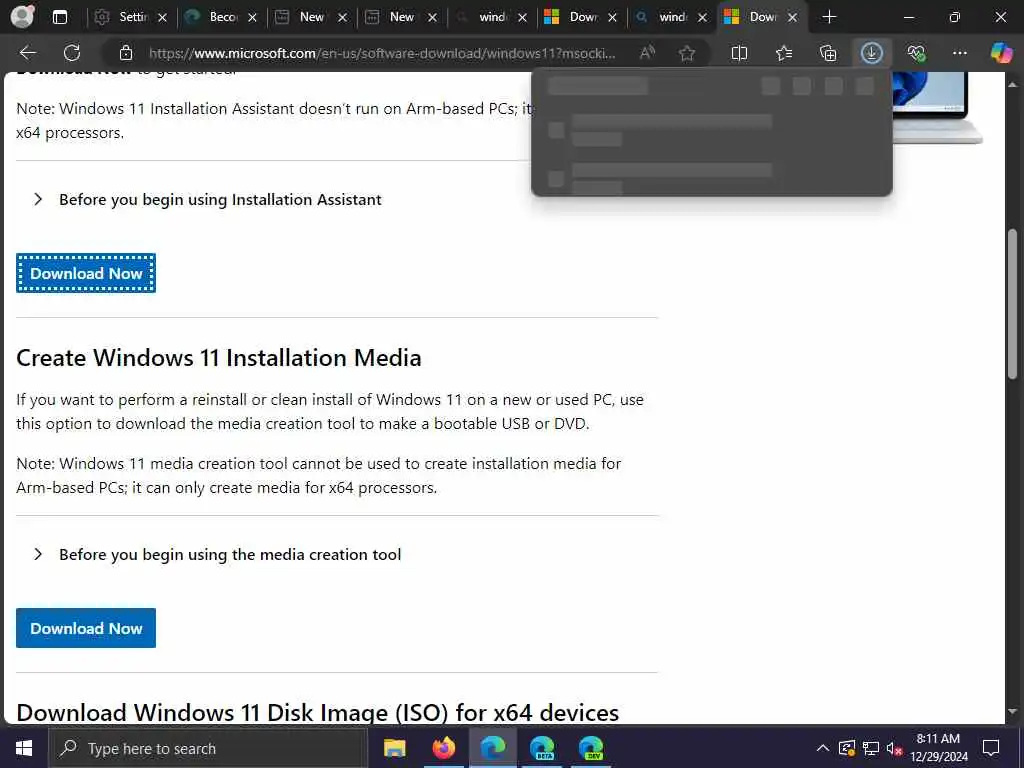Screen dimensions: 1024x768
Task: Close the Becor tab
Action: (x=253, y=18)
